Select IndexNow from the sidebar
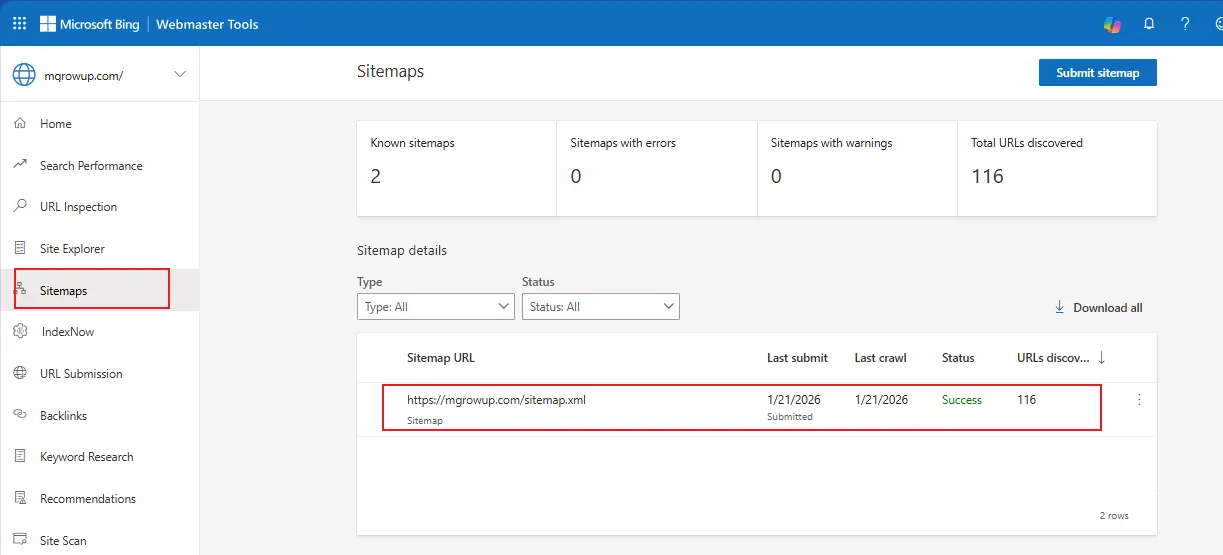Image resolution: width=1223 pixels, height=555 pixels. [68, 332]
